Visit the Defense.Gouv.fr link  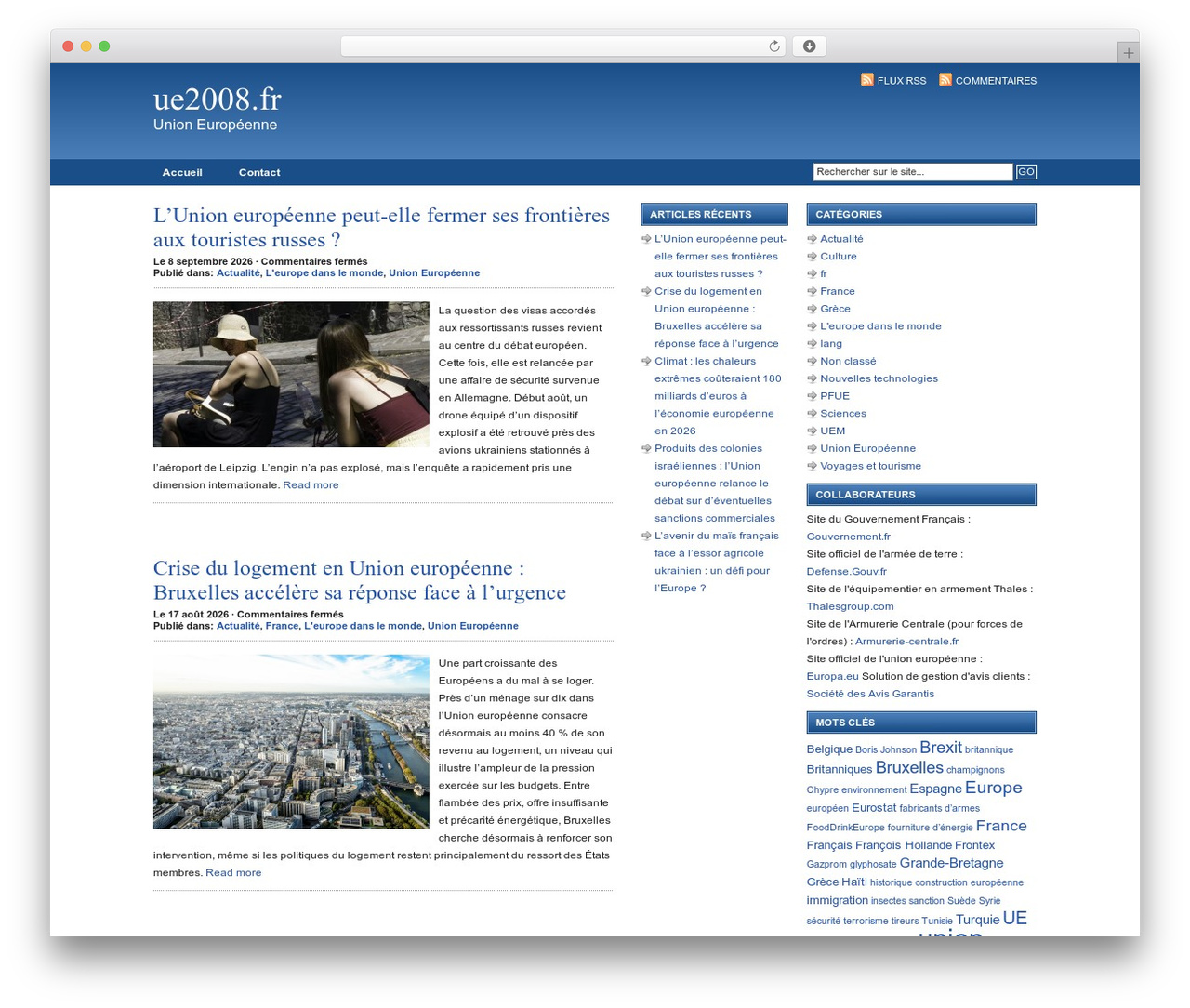pyautogui.click(x=846, y=572)
